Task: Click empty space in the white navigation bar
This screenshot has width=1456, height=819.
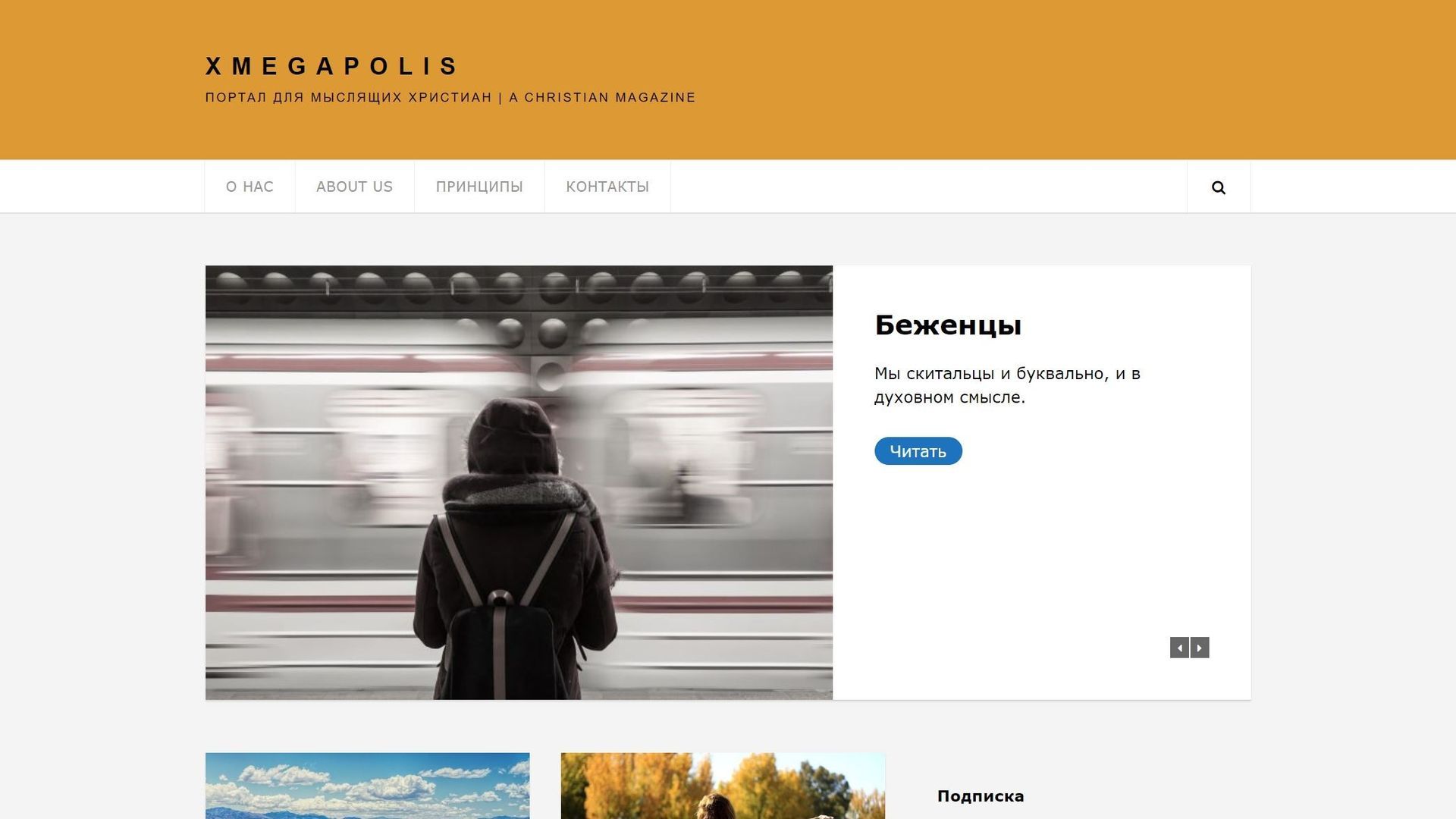Action: tap(925, 187)
